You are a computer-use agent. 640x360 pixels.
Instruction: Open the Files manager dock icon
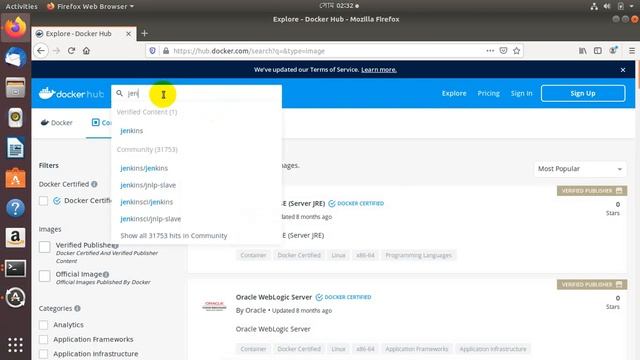tap(16, 87)
